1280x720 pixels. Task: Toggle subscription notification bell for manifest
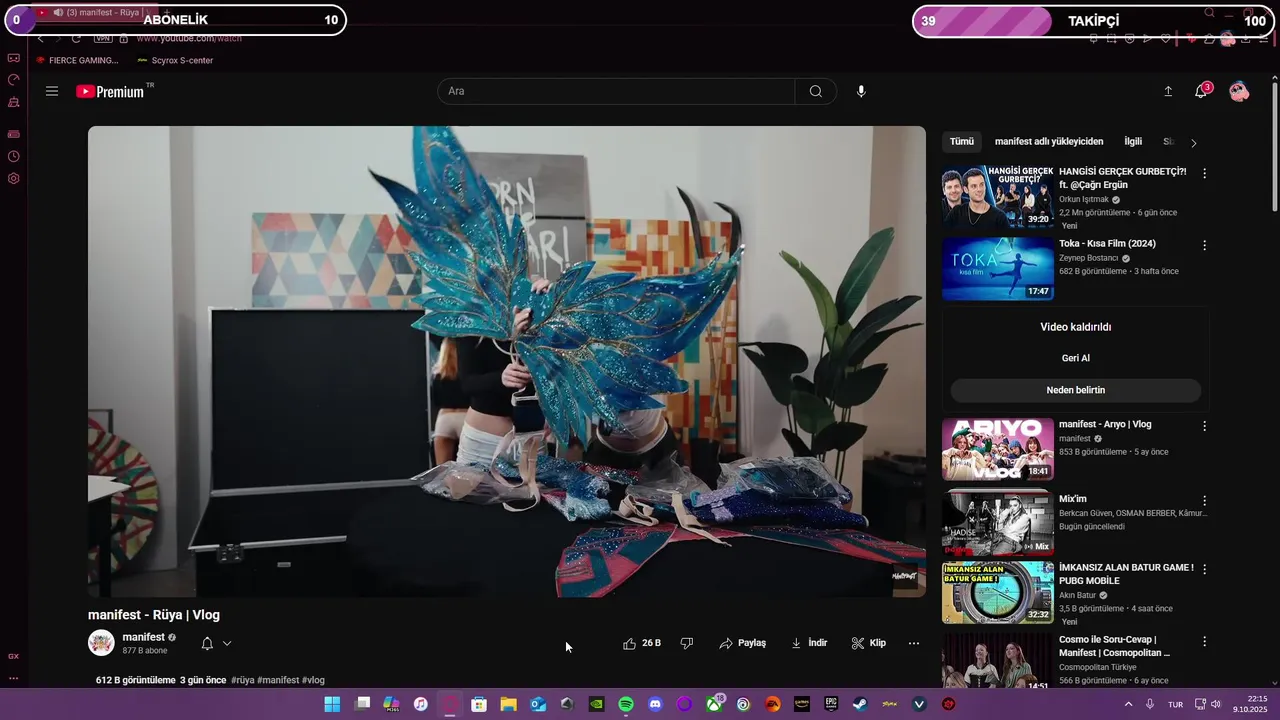(x=207, y=643)
